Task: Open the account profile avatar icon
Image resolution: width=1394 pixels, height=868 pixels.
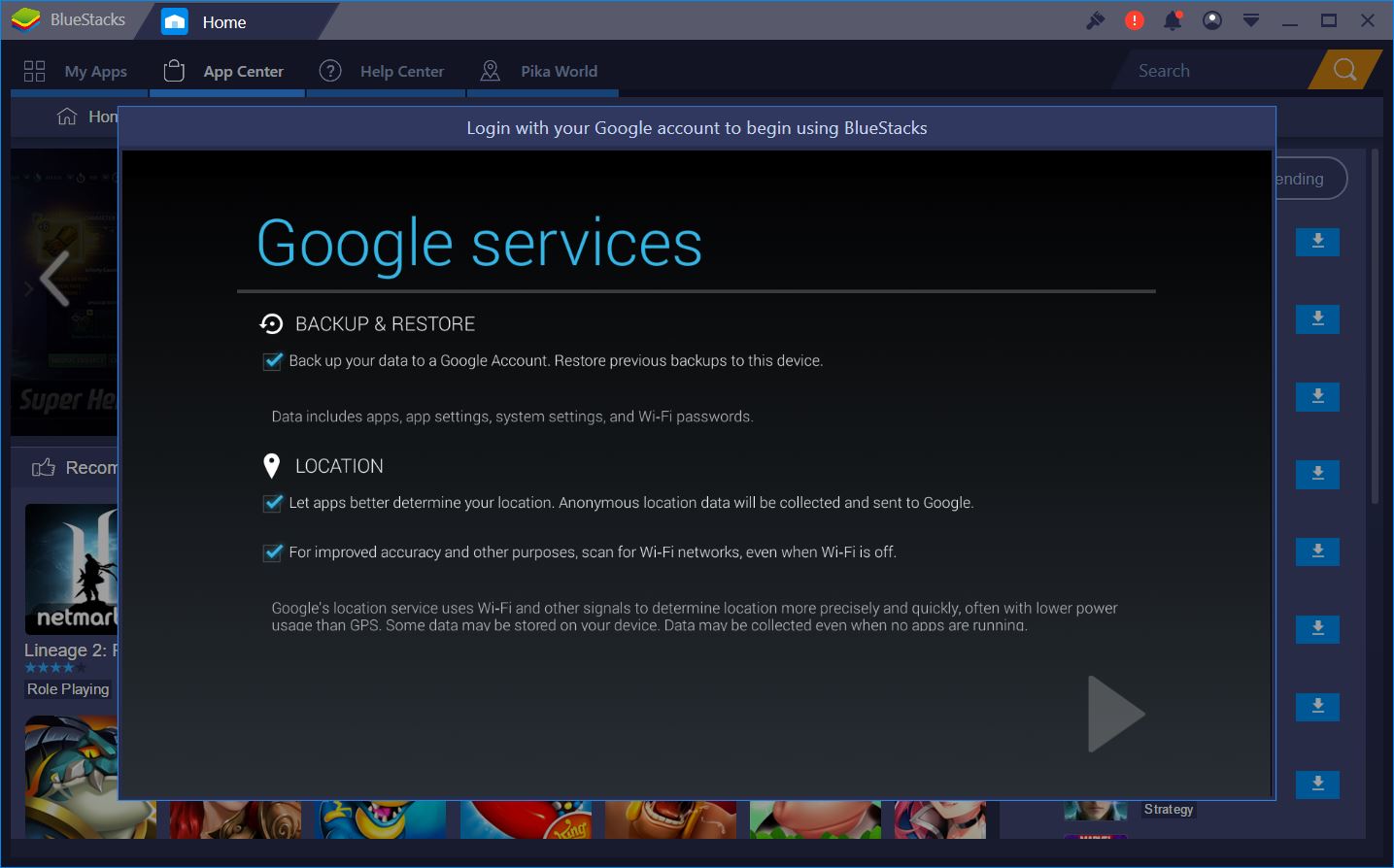Action: (1211, 19)
